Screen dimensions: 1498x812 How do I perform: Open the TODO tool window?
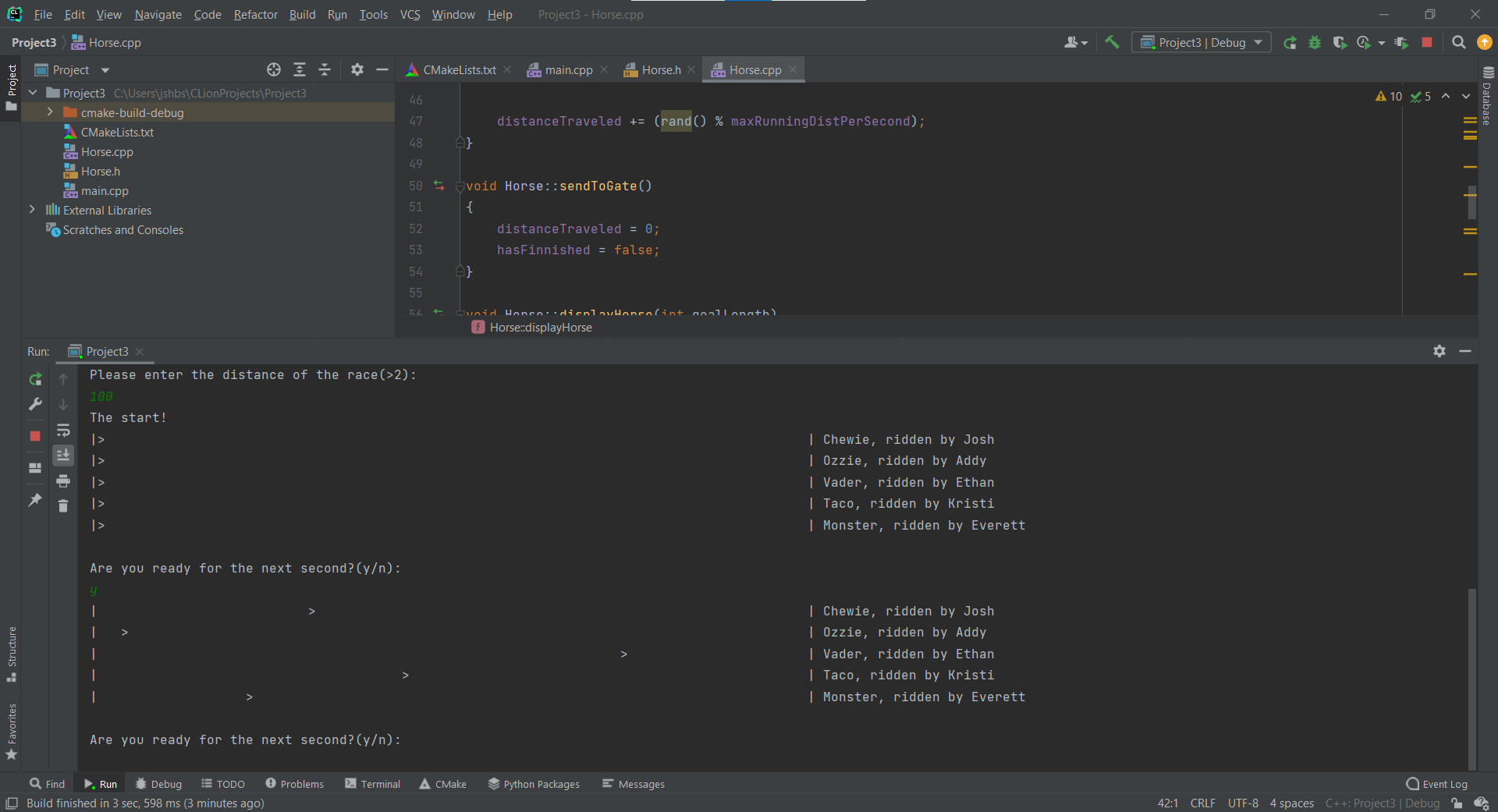pyautogui.click(x=223, y=784)
